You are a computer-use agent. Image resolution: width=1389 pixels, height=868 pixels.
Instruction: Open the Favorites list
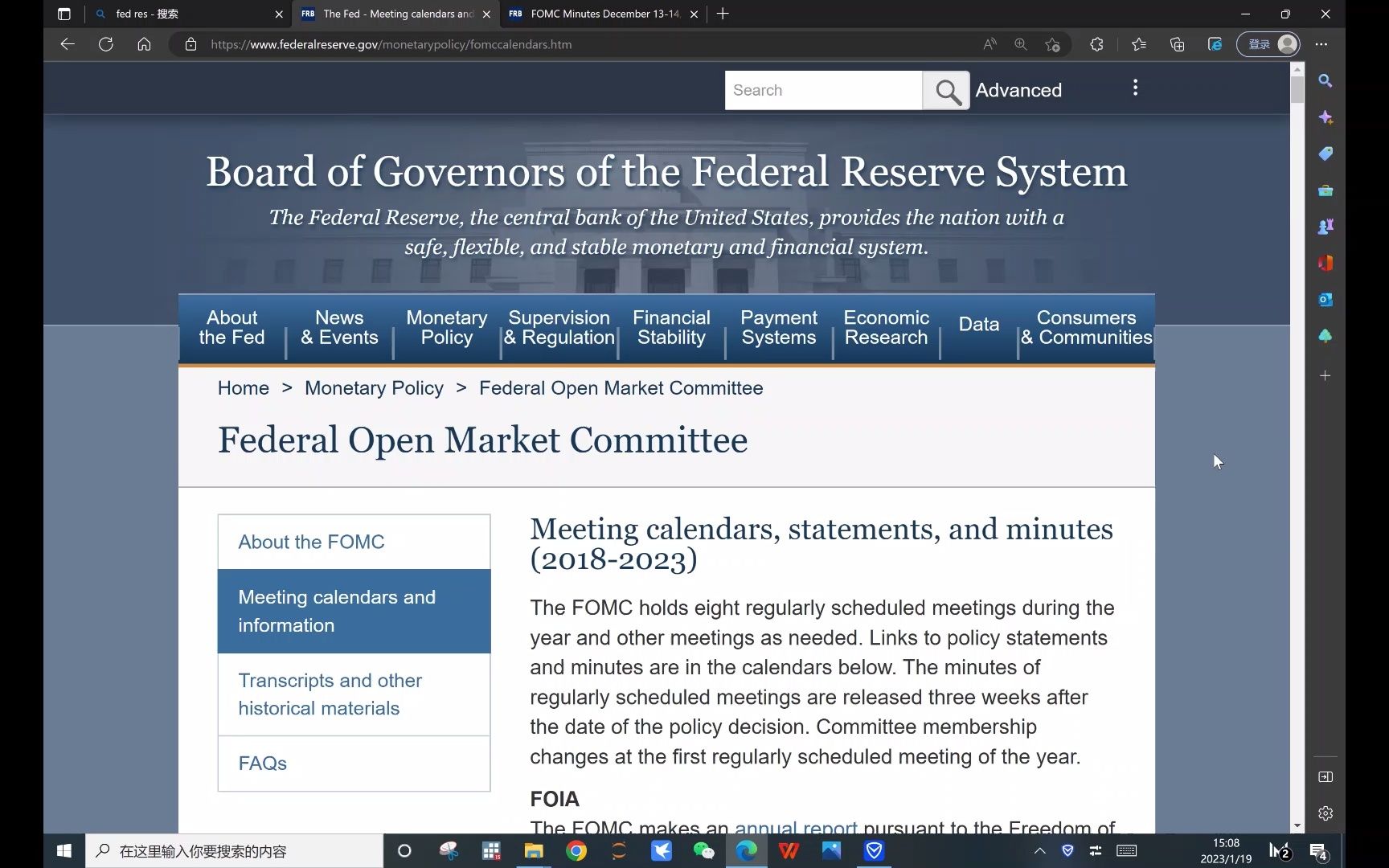(1139, 44)
